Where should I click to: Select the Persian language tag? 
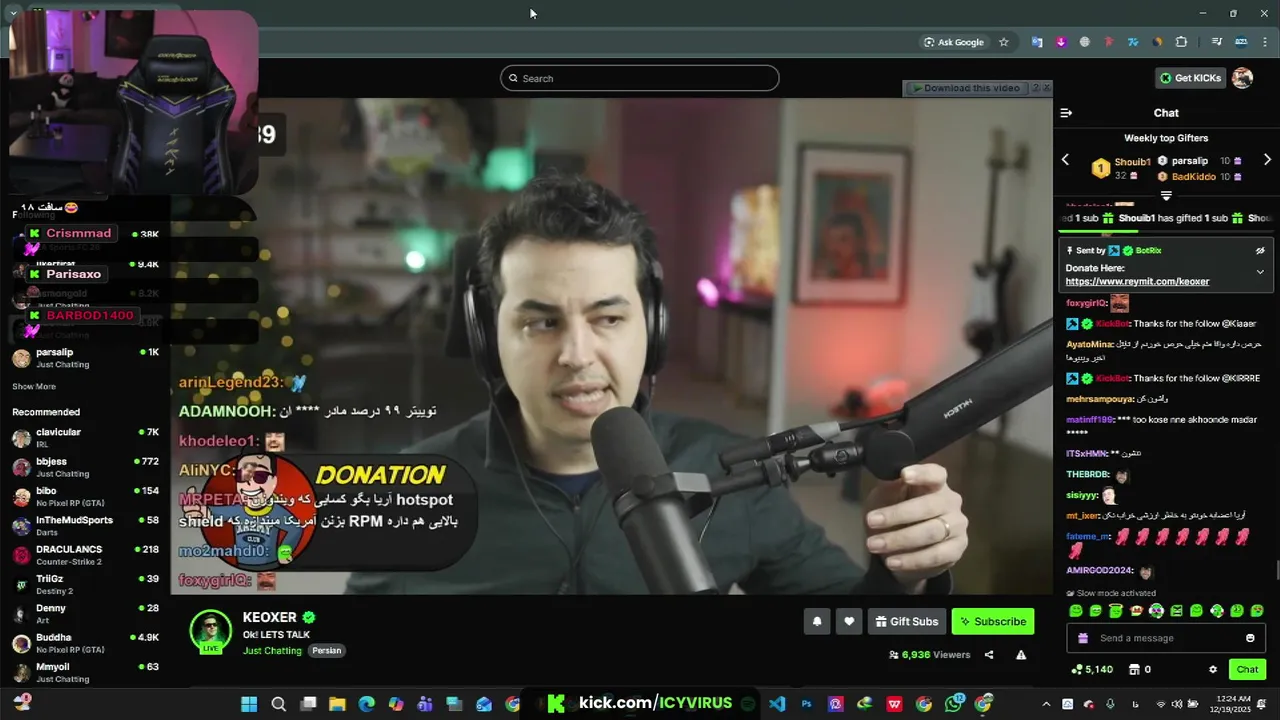327,650
